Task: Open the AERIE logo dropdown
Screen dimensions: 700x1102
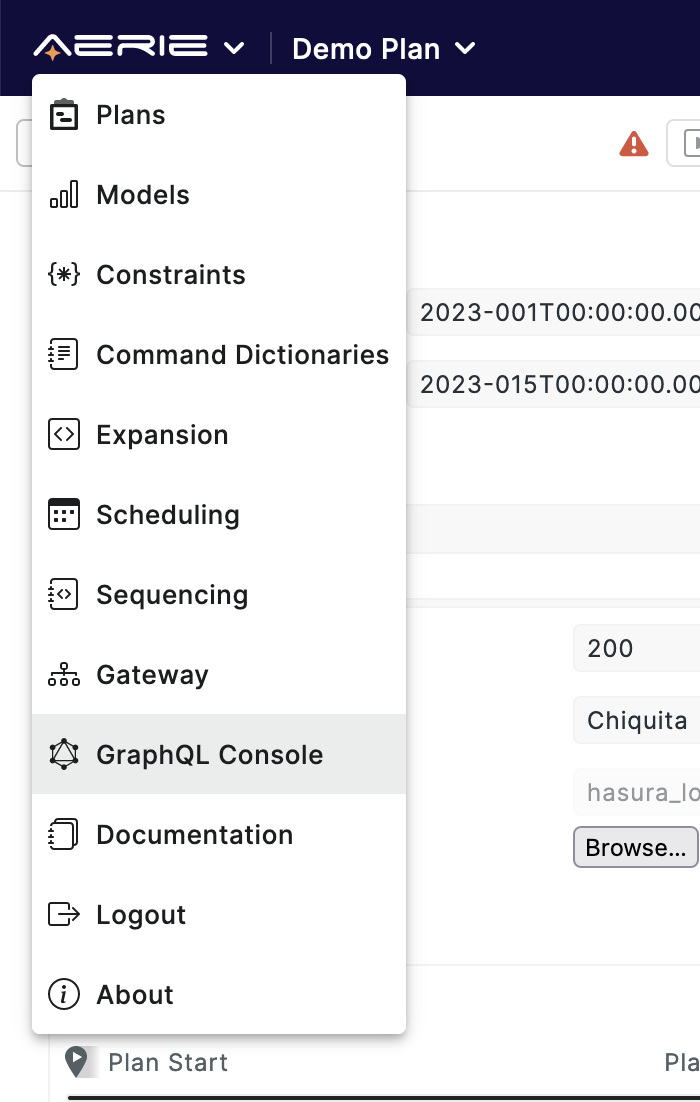Action: coord(140,46)
